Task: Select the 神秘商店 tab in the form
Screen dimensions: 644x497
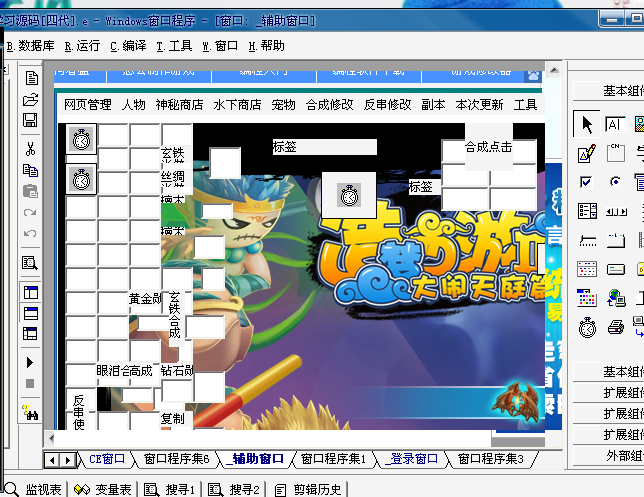Action: (179, 105)
